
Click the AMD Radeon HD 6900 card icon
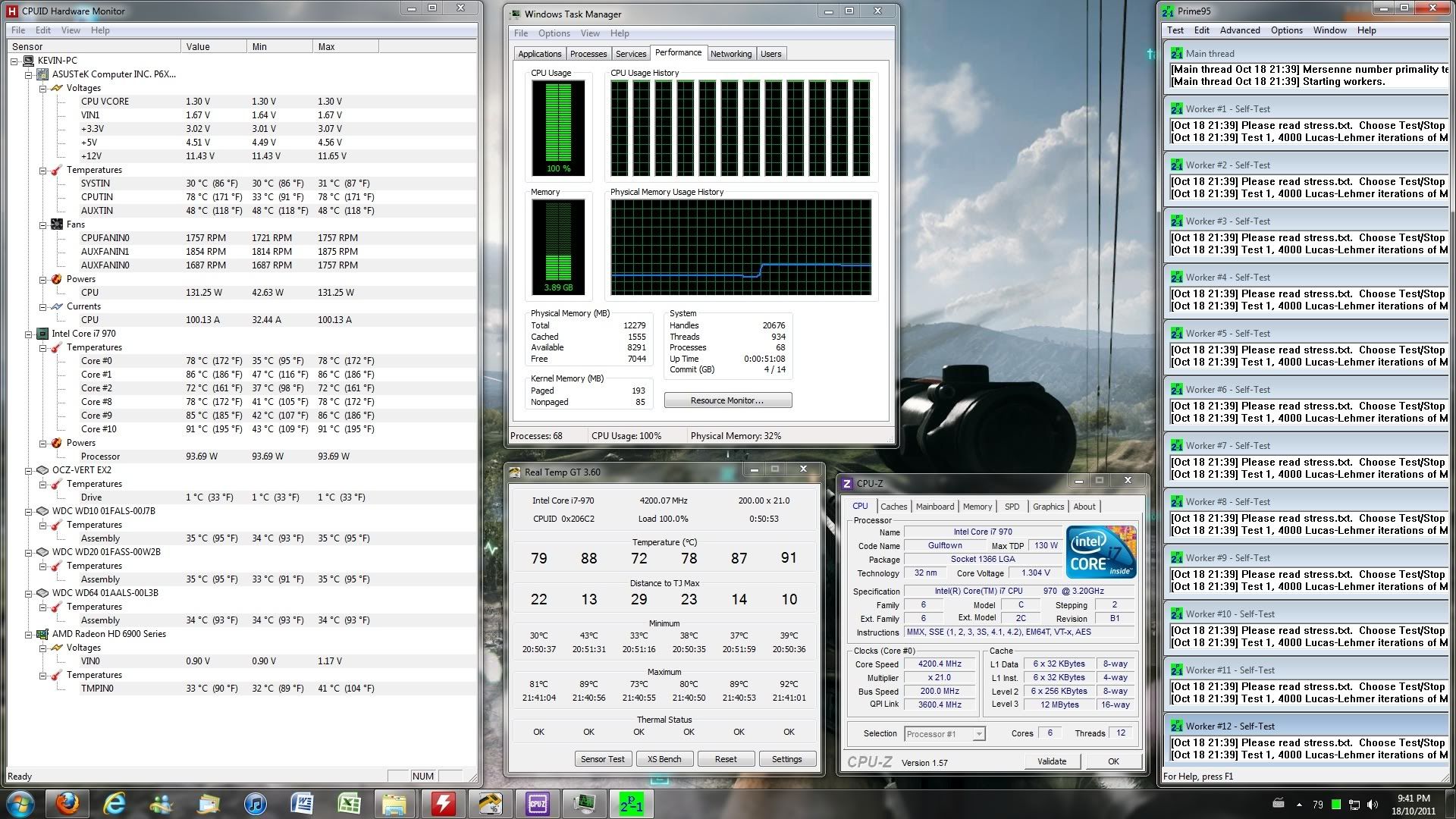point(42,634)
